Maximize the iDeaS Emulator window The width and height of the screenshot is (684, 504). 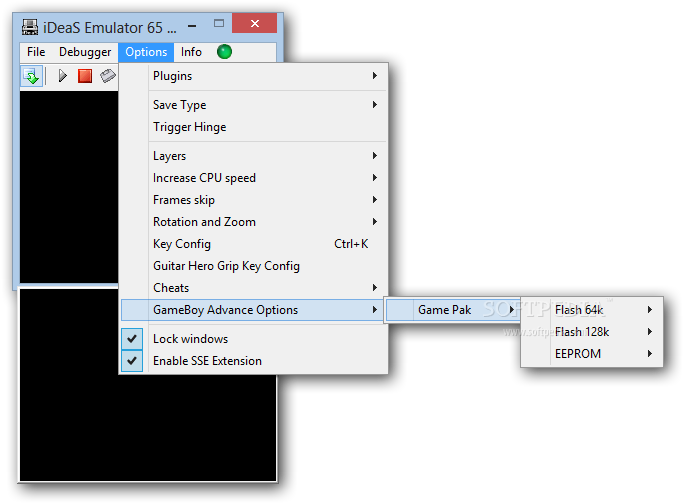pos(219,24)
